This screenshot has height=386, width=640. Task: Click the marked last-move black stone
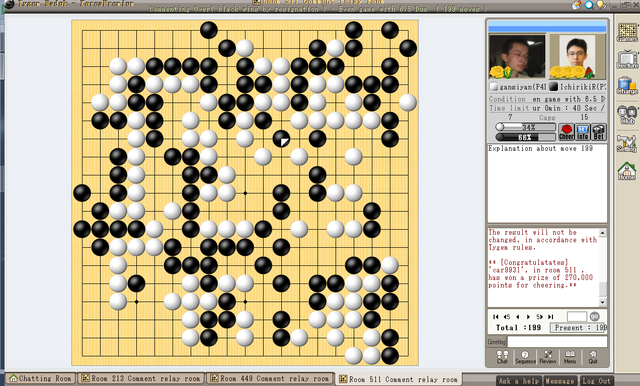tap(281, 139)
